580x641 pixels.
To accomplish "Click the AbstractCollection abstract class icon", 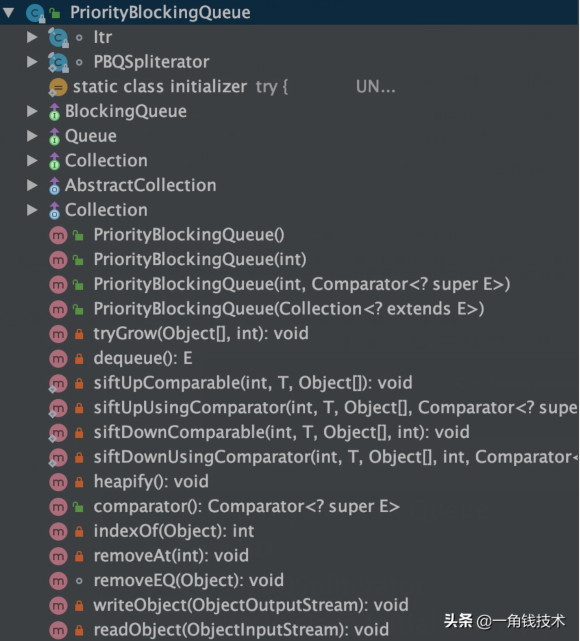I will pyautogui.click(x=54, y=186).
